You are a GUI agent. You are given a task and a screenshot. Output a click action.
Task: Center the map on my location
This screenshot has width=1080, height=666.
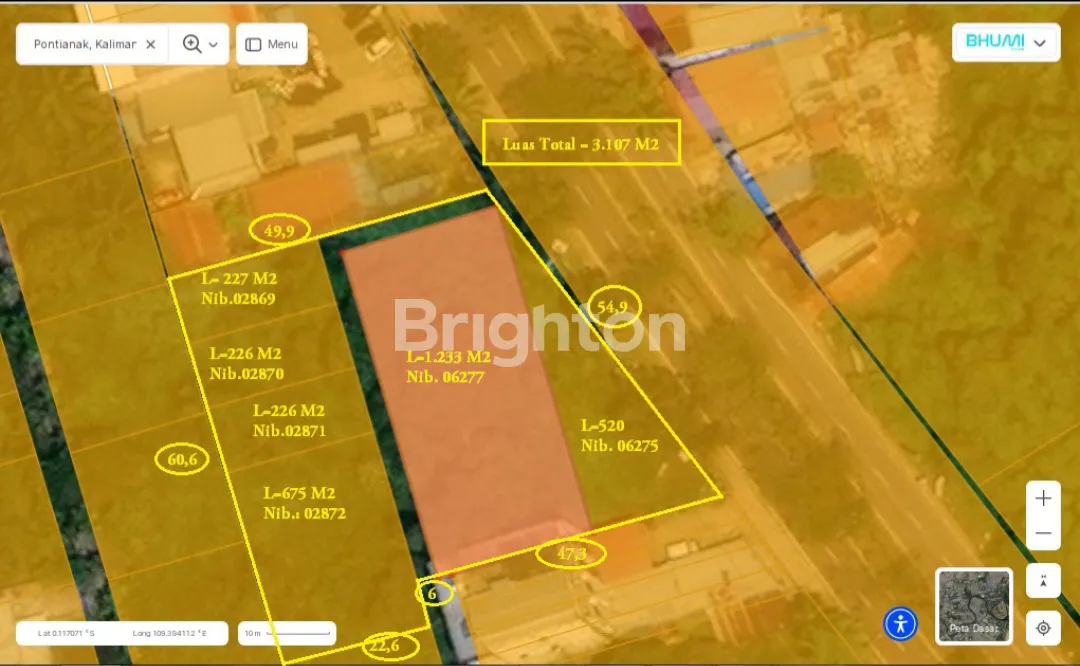pos(1043,628)
